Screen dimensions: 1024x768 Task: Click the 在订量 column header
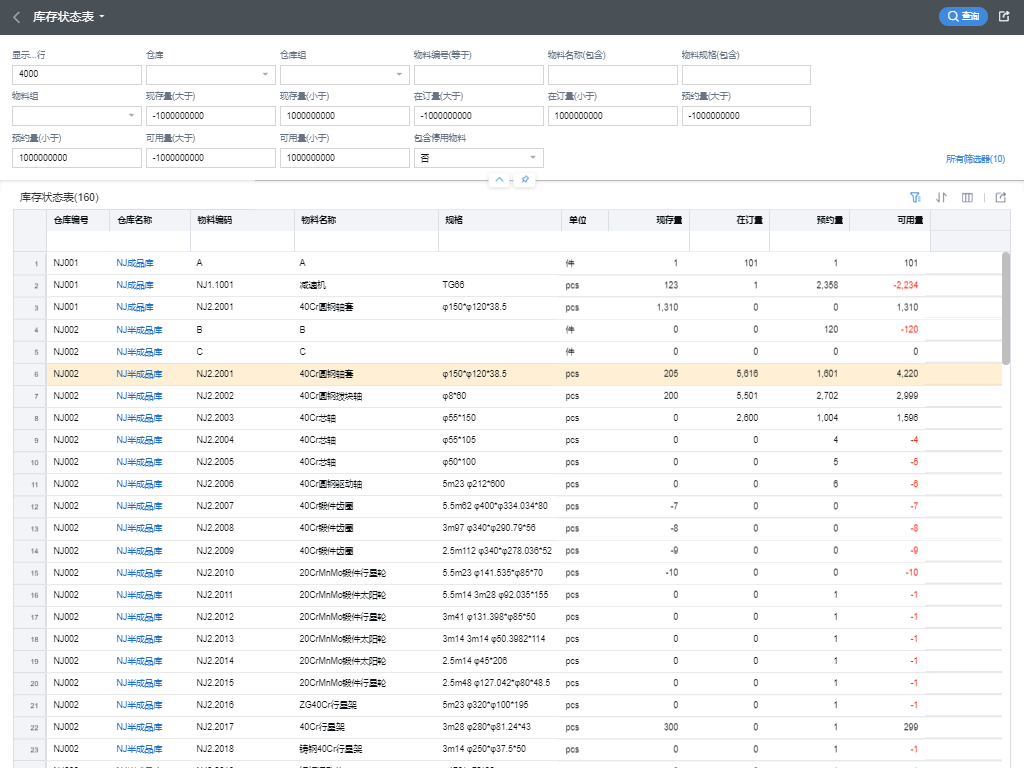(x=729, y=220)
